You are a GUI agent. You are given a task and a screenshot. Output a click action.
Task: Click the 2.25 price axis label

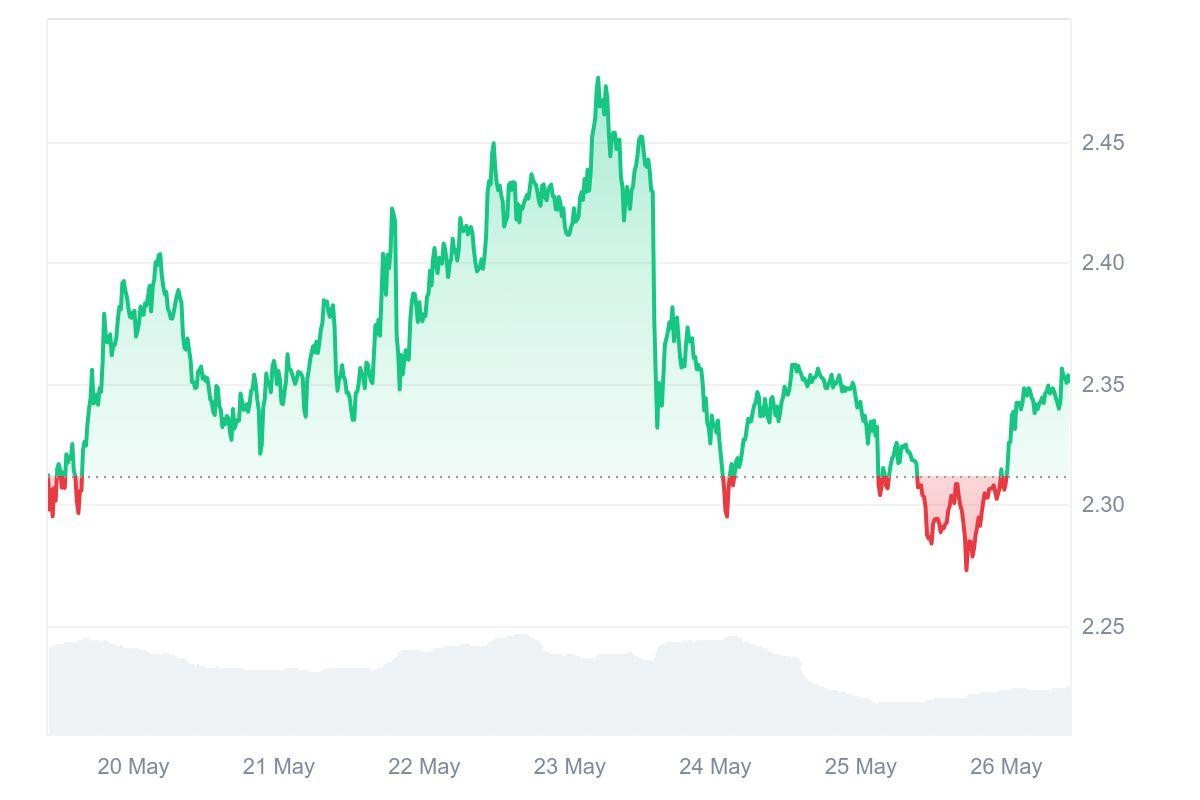(x=1103, y=627)
